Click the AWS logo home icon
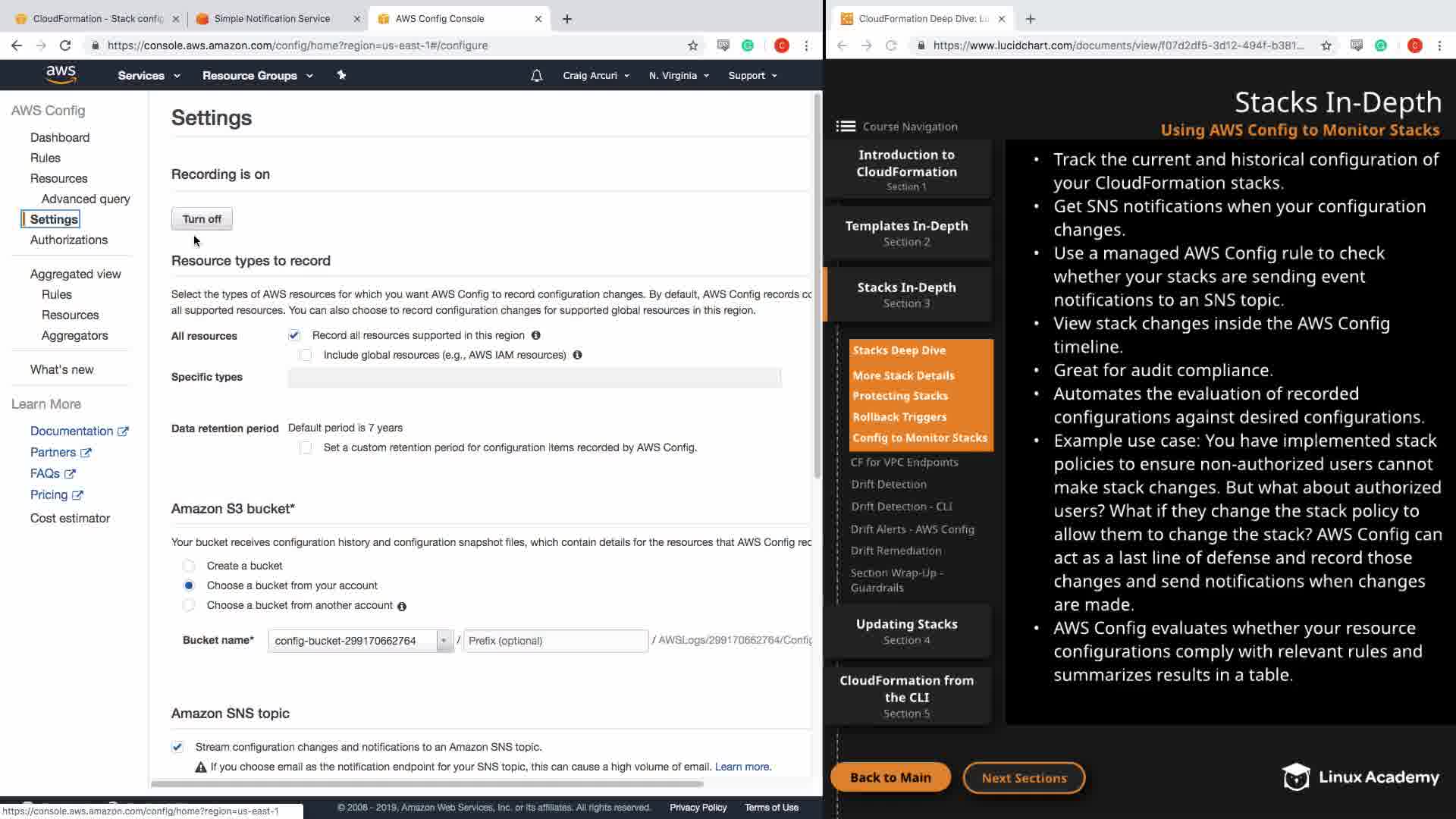The height and width of the screenshot is (819, 1456). click(x=61, y=74)
